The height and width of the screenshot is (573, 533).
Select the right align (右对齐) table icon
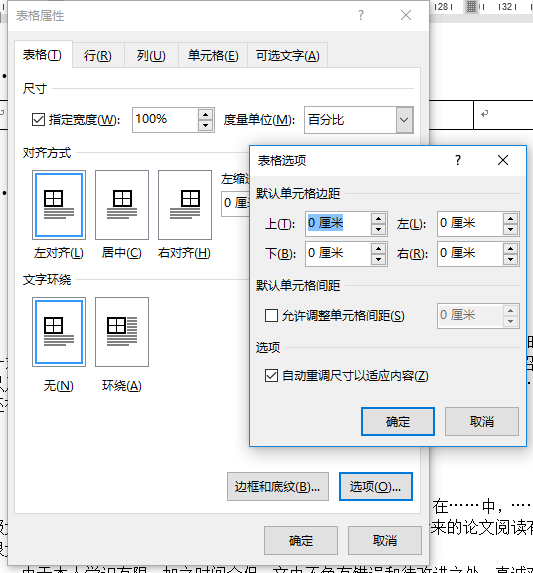[x=185, y=205]
